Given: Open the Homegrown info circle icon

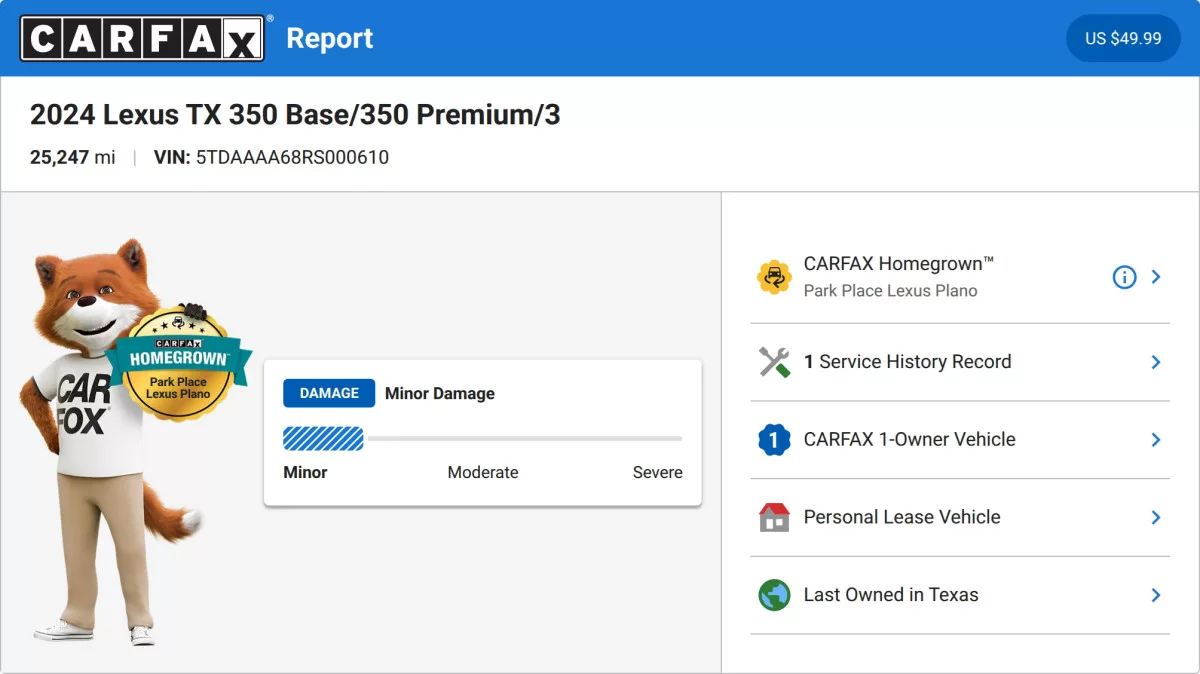Looking at the screenshot, I should pyautogui.click(x=1124, y=277).
